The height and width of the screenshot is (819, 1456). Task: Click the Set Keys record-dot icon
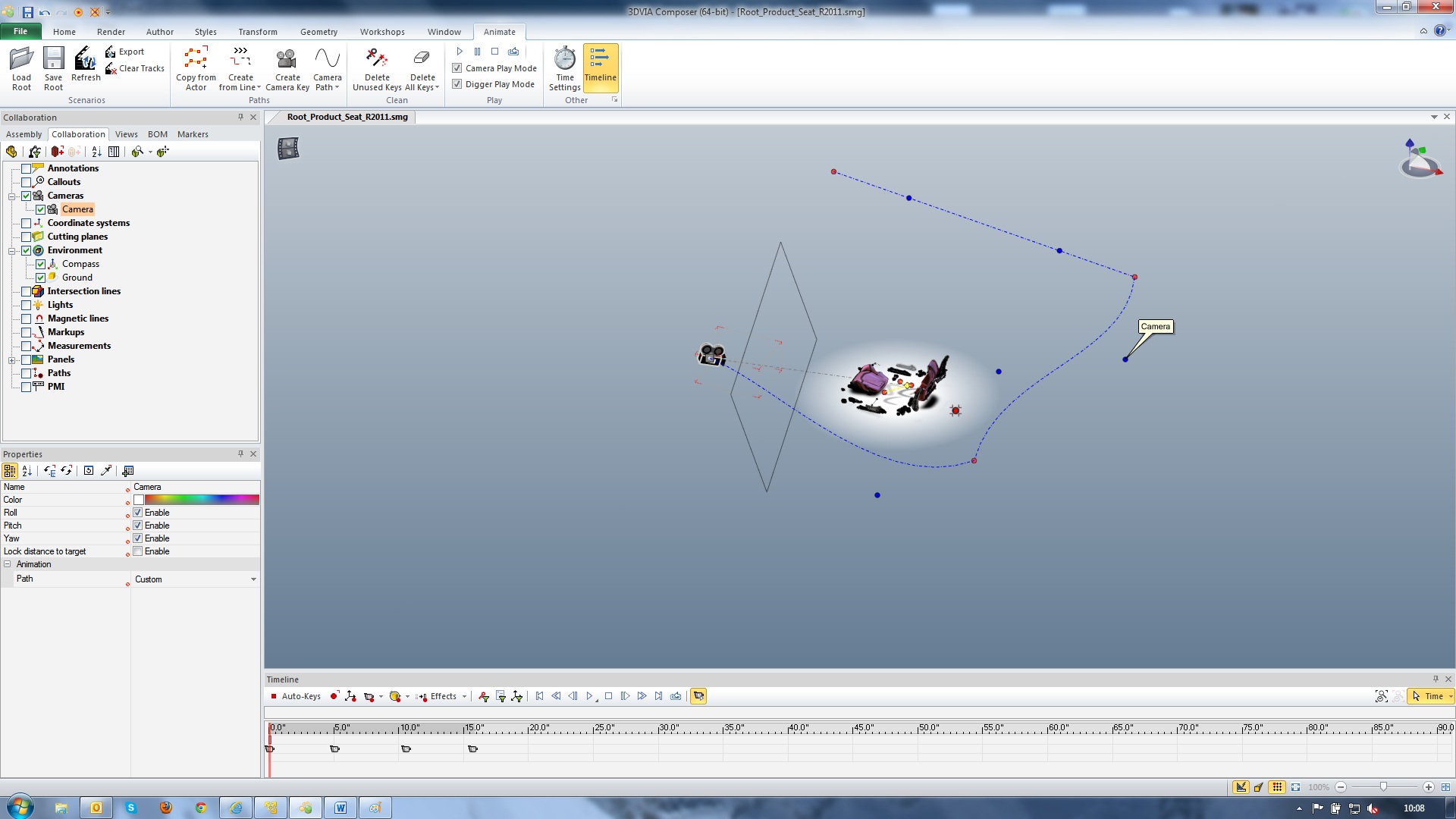pos(334,696)
